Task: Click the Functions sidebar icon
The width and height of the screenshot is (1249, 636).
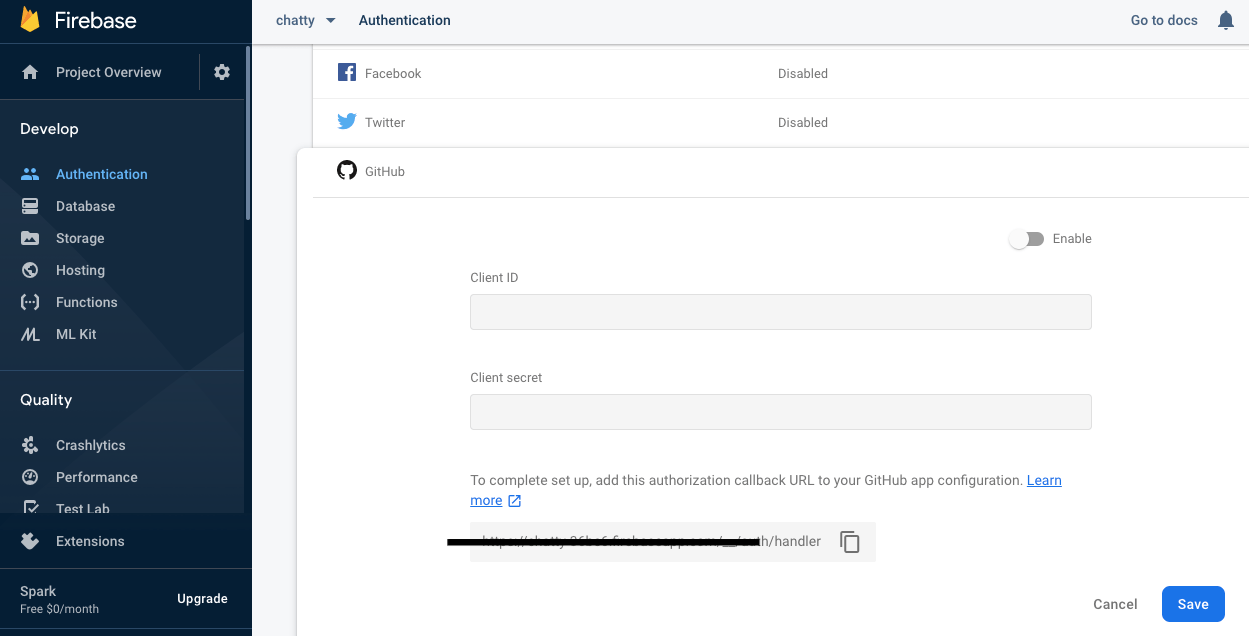Action: (30, 302)
